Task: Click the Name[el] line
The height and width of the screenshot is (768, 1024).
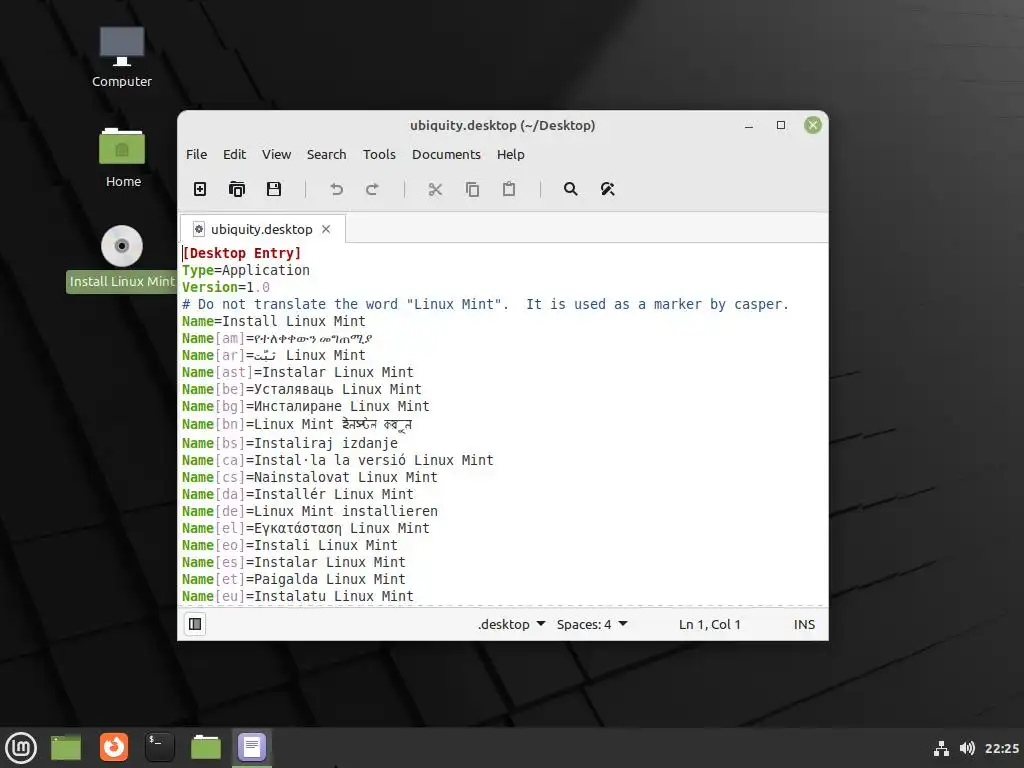Action: 306,528
